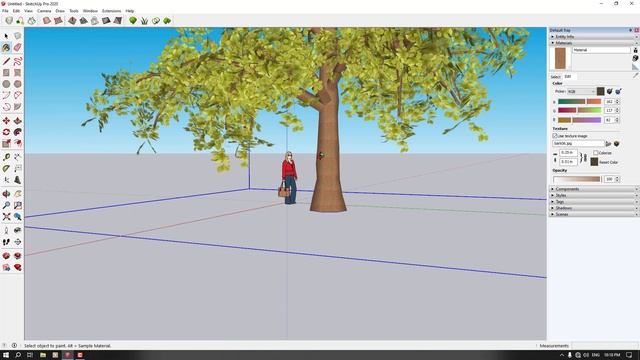This screenshot has width=640, height=360.
Task: Click the picker color swatch
Action: pos(600,91)
